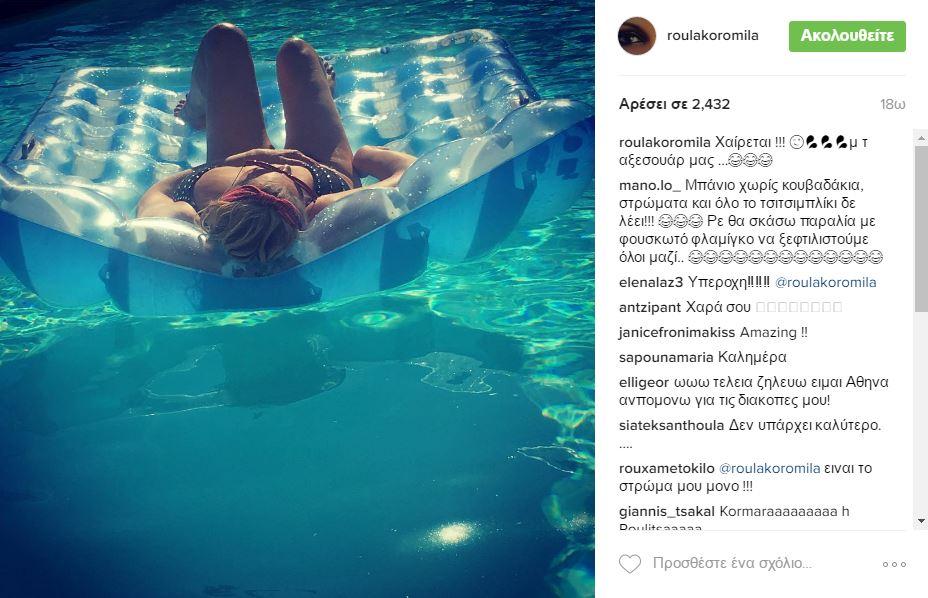Click the pool float photo
Viewport: 928px width, 598px height.
pos(297,299)
